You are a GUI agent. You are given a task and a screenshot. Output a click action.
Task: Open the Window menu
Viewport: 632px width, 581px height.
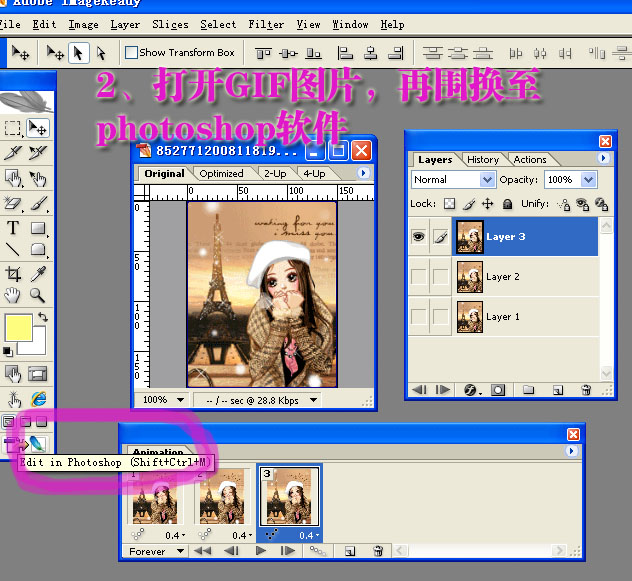[350, 25]
